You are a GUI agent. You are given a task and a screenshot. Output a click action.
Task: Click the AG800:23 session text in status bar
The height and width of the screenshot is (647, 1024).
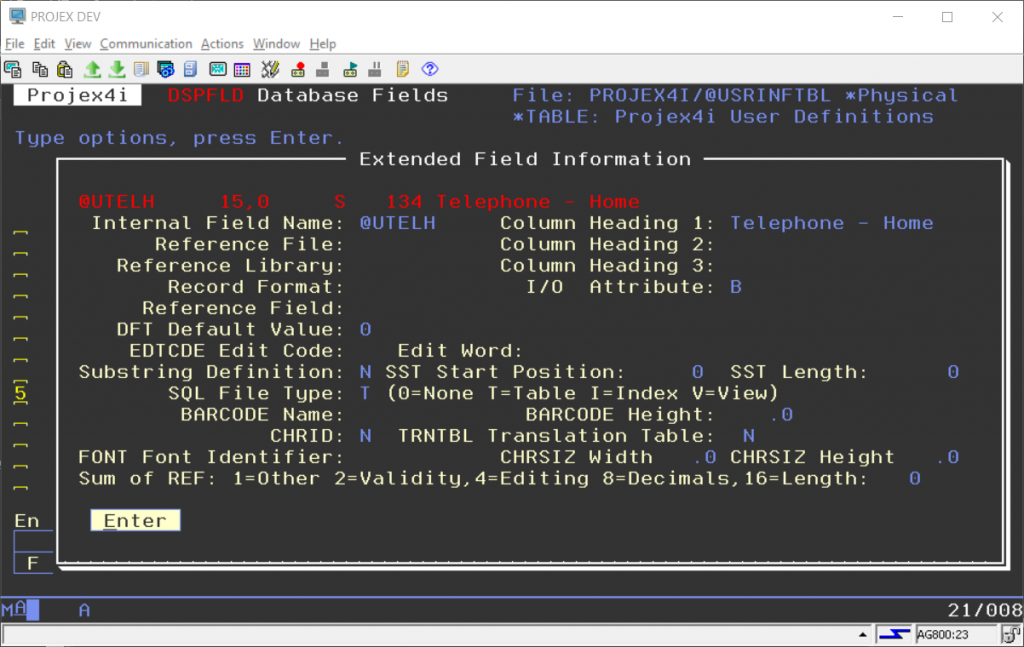tap(942, 634)
